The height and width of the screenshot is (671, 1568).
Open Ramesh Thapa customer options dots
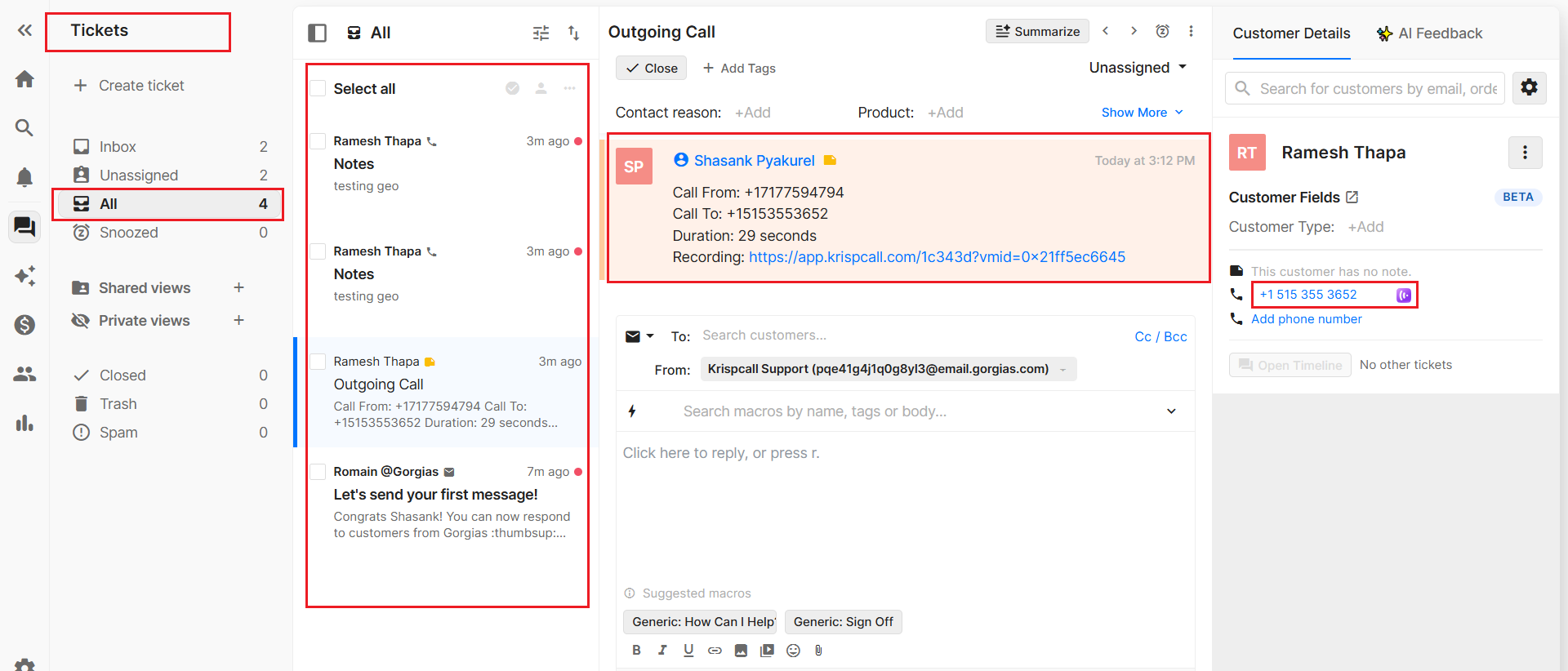(x=1525, y=153)
